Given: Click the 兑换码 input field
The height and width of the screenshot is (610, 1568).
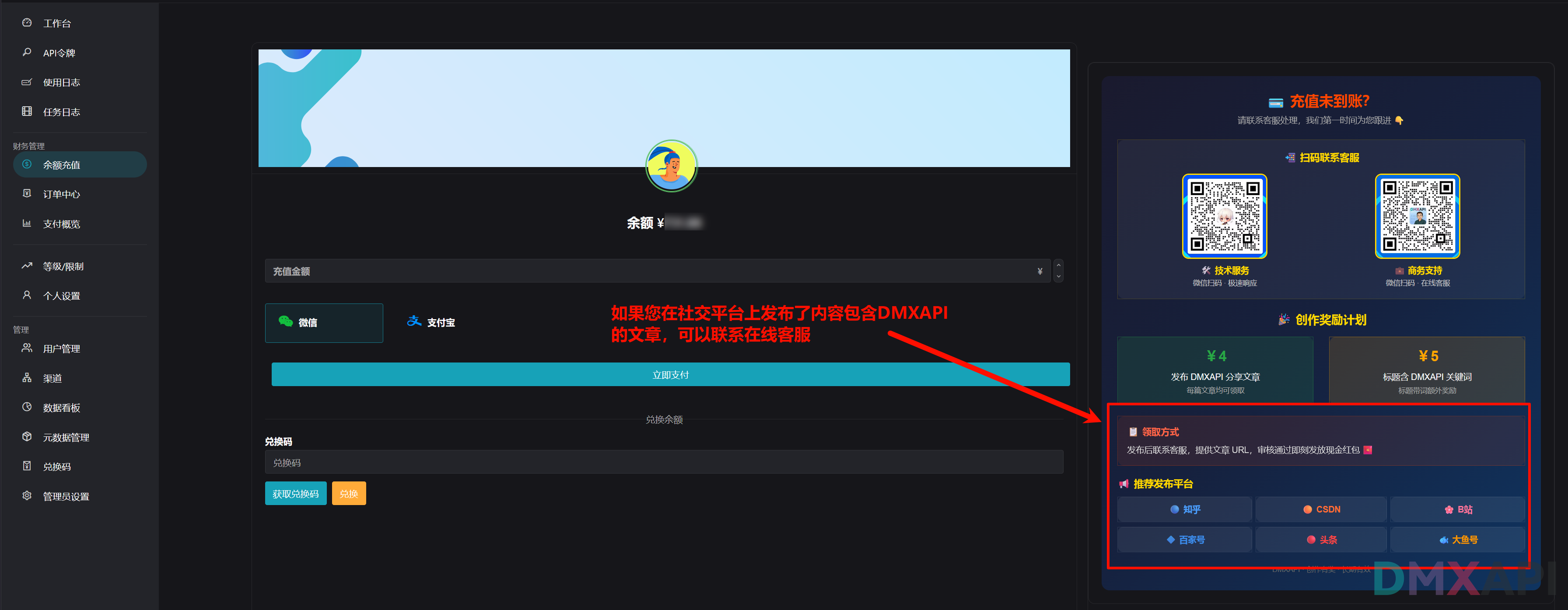Looking at the screenshot, I should pyautogui.click(x=664, y=462).
